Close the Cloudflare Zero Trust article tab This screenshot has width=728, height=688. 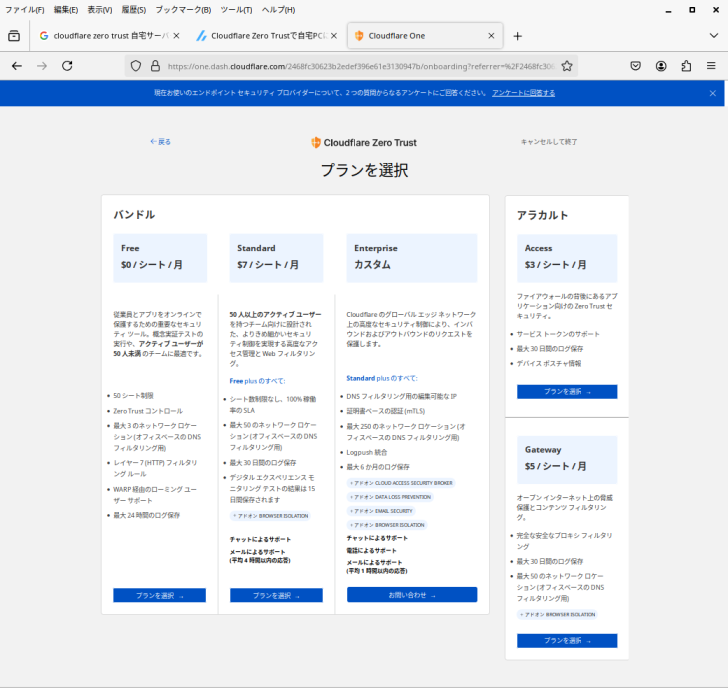click(x=334, y=36)
